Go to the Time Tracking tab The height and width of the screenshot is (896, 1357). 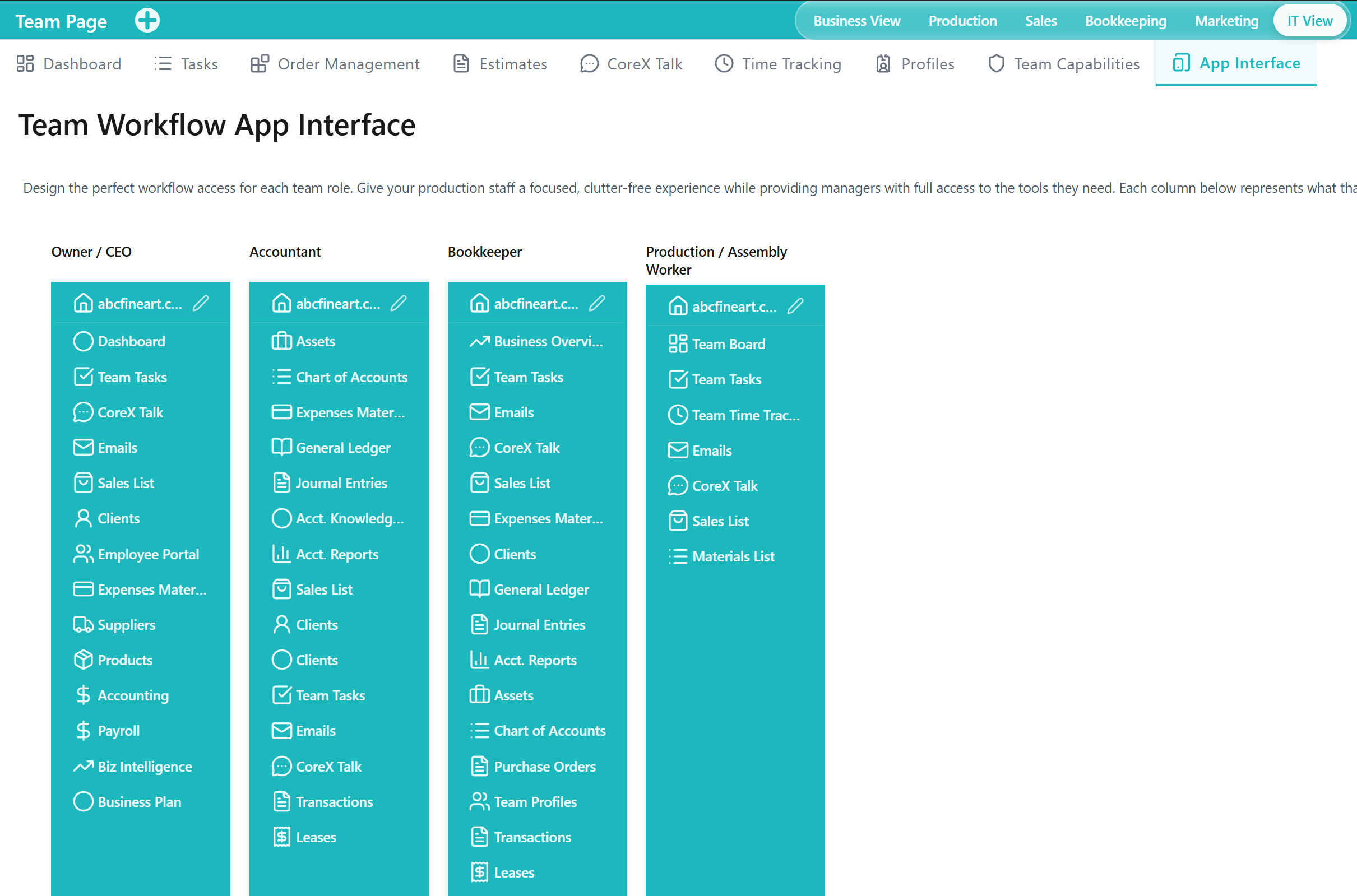778,63
